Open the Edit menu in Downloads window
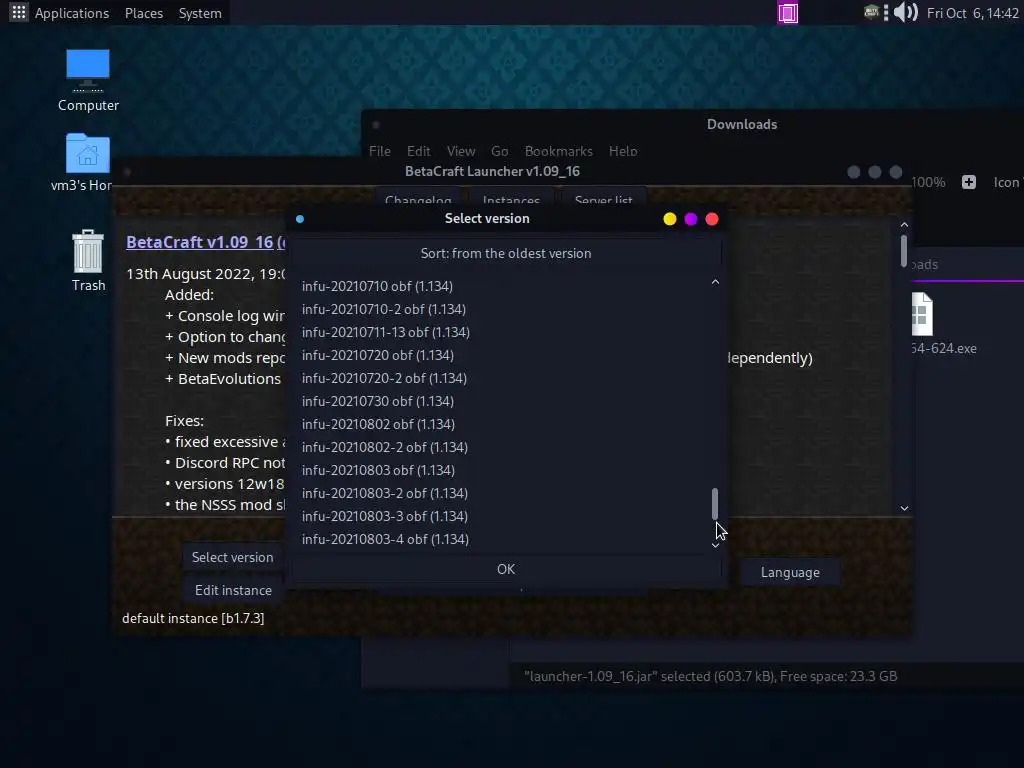Image resolution: width=1024 pixels, height=768 pixels. (x=419, y=151)
